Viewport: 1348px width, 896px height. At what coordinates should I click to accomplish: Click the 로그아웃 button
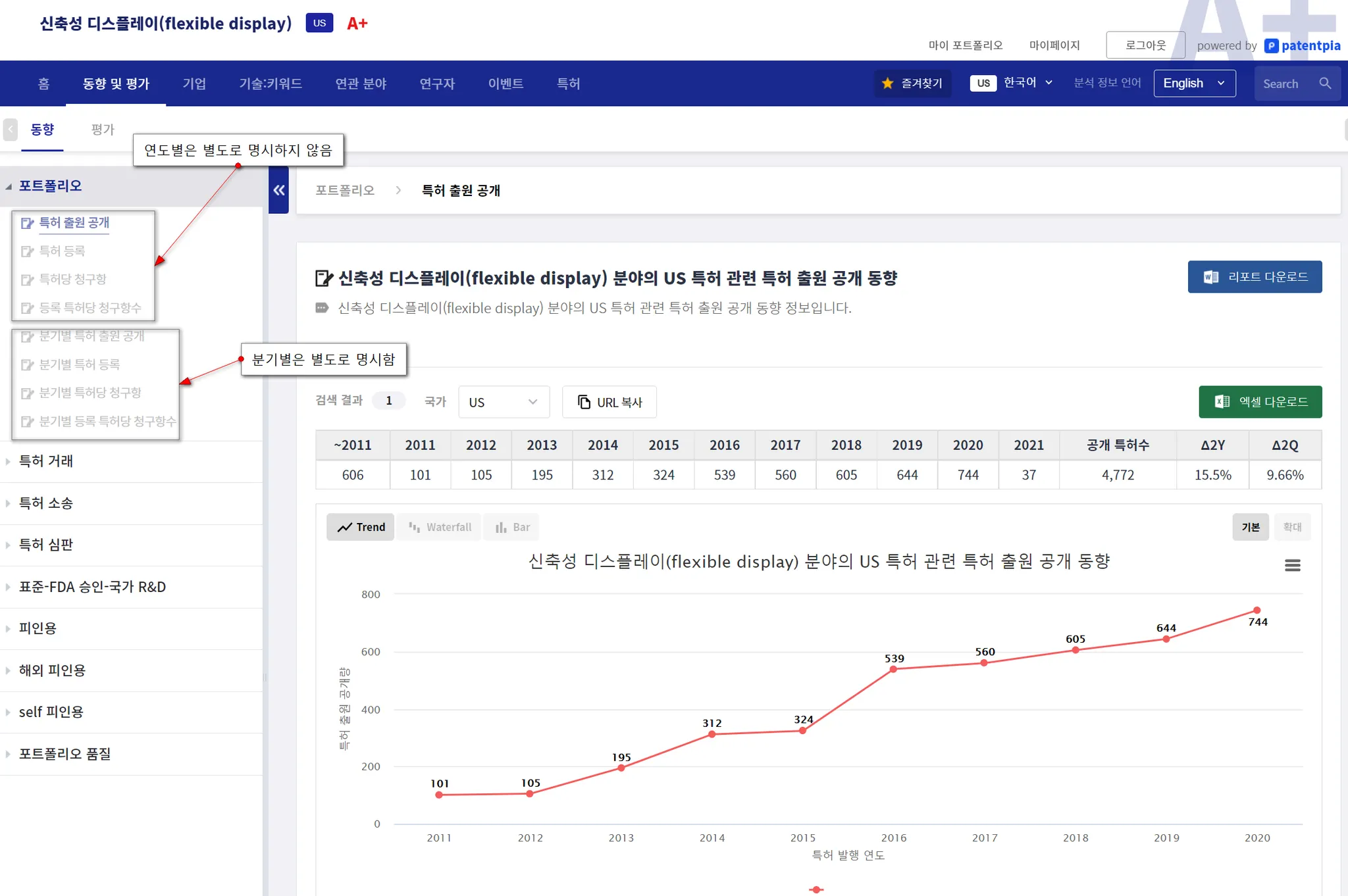click(x=1145, y=45)
